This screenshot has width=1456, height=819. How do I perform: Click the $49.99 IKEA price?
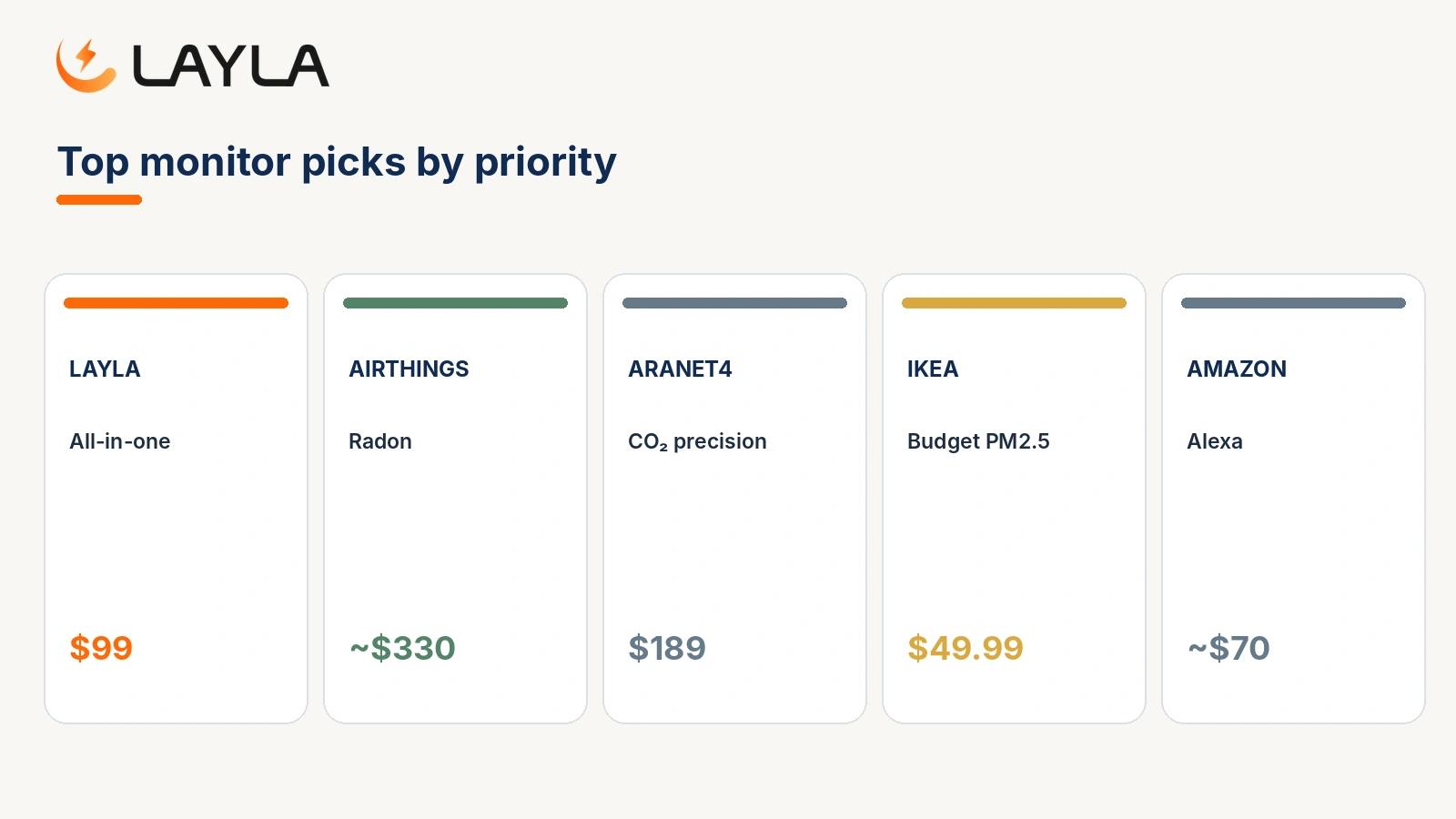[966, 648]
